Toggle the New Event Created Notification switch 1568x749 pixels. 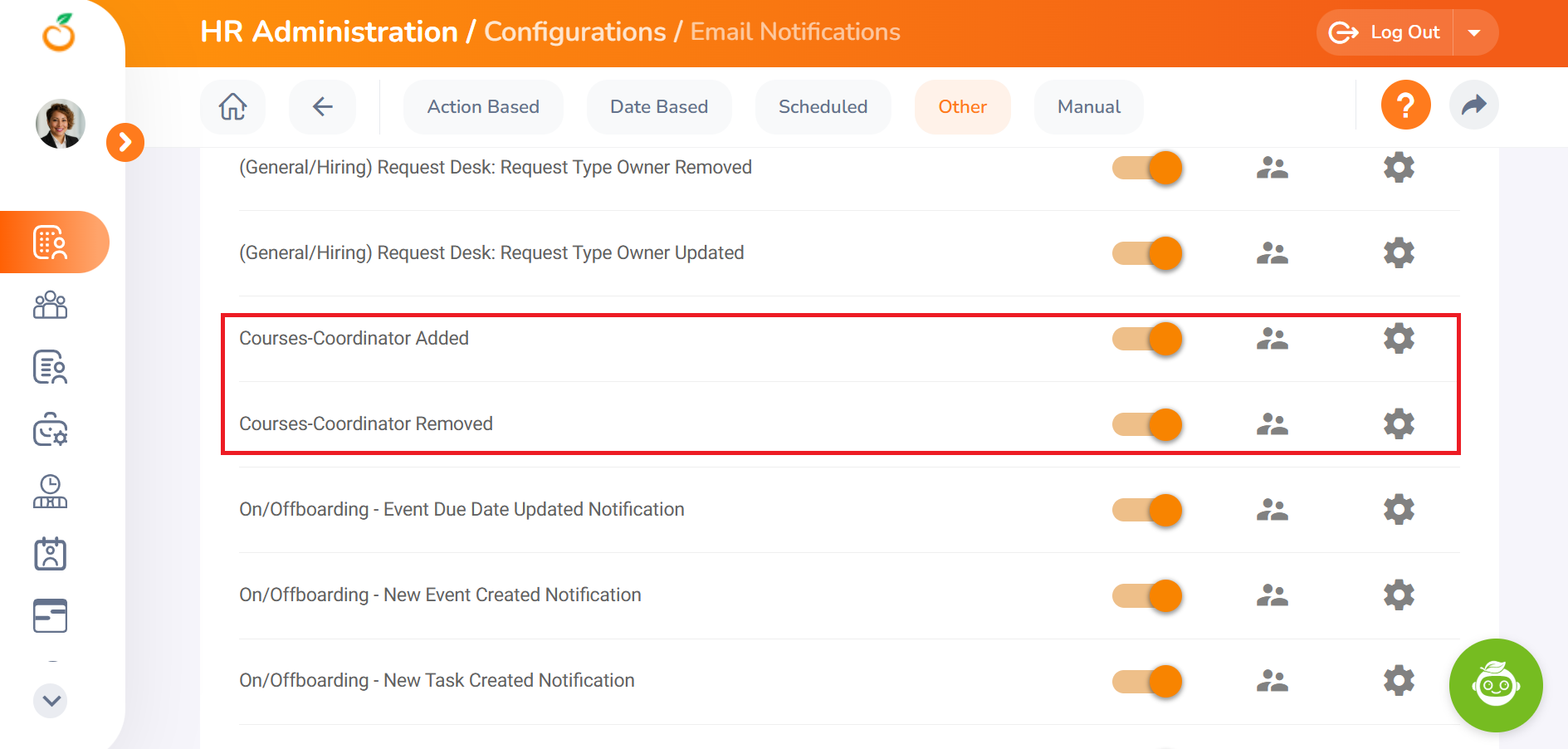click(x=1147, y=595)
